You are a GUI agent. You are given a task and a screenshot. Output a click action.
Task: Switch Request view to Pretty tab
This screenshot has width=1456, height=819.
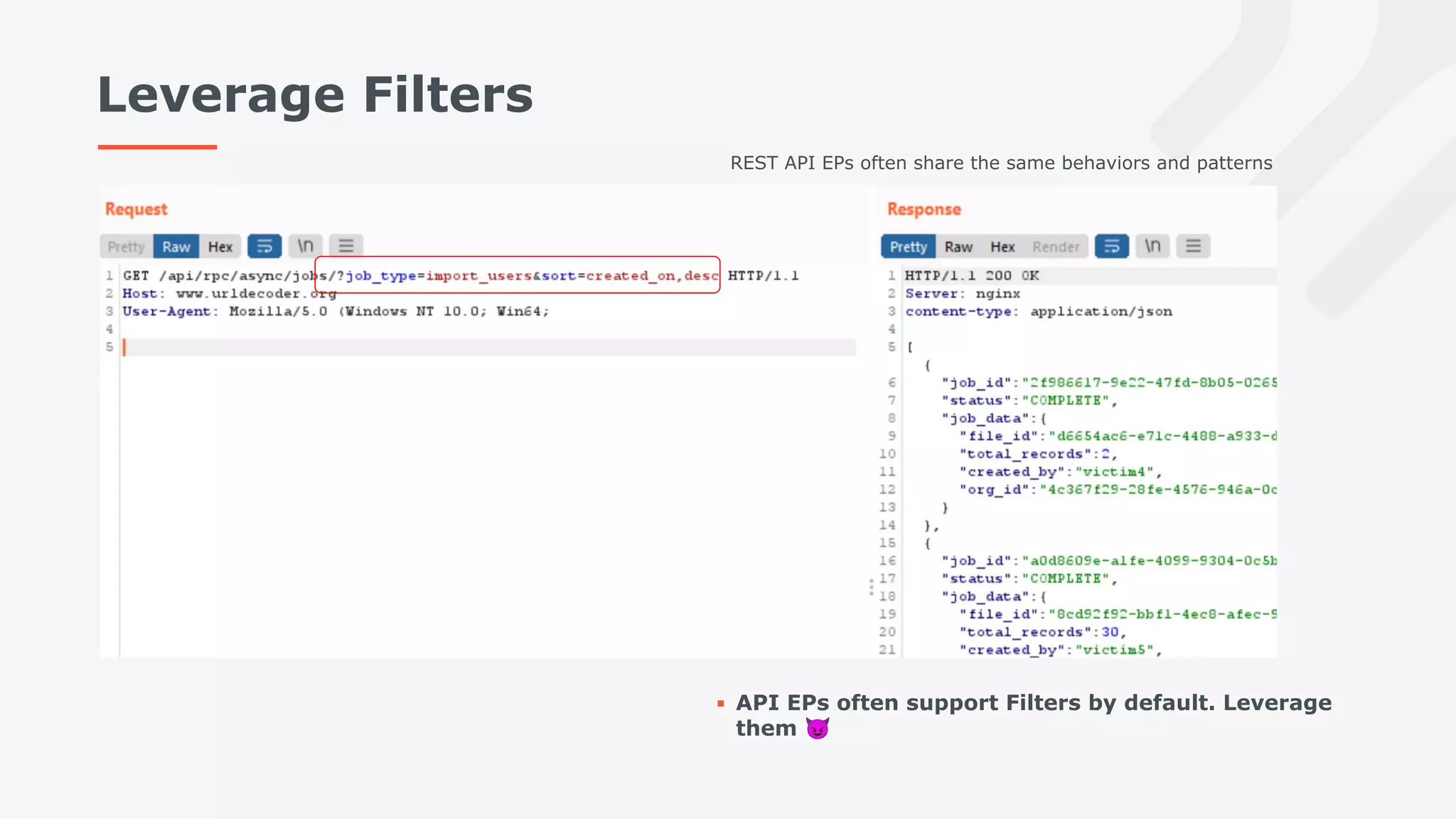127,247
